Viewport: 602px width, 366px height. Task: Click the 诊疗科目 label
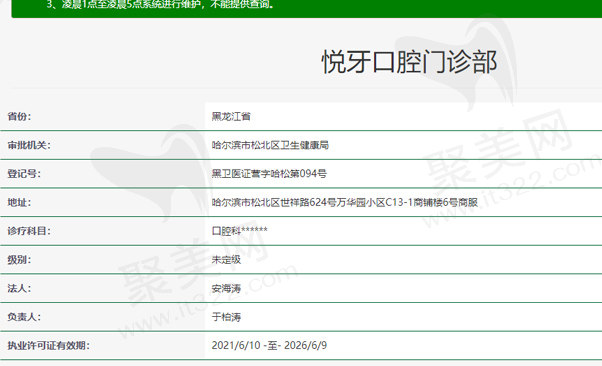click(29, 231)
